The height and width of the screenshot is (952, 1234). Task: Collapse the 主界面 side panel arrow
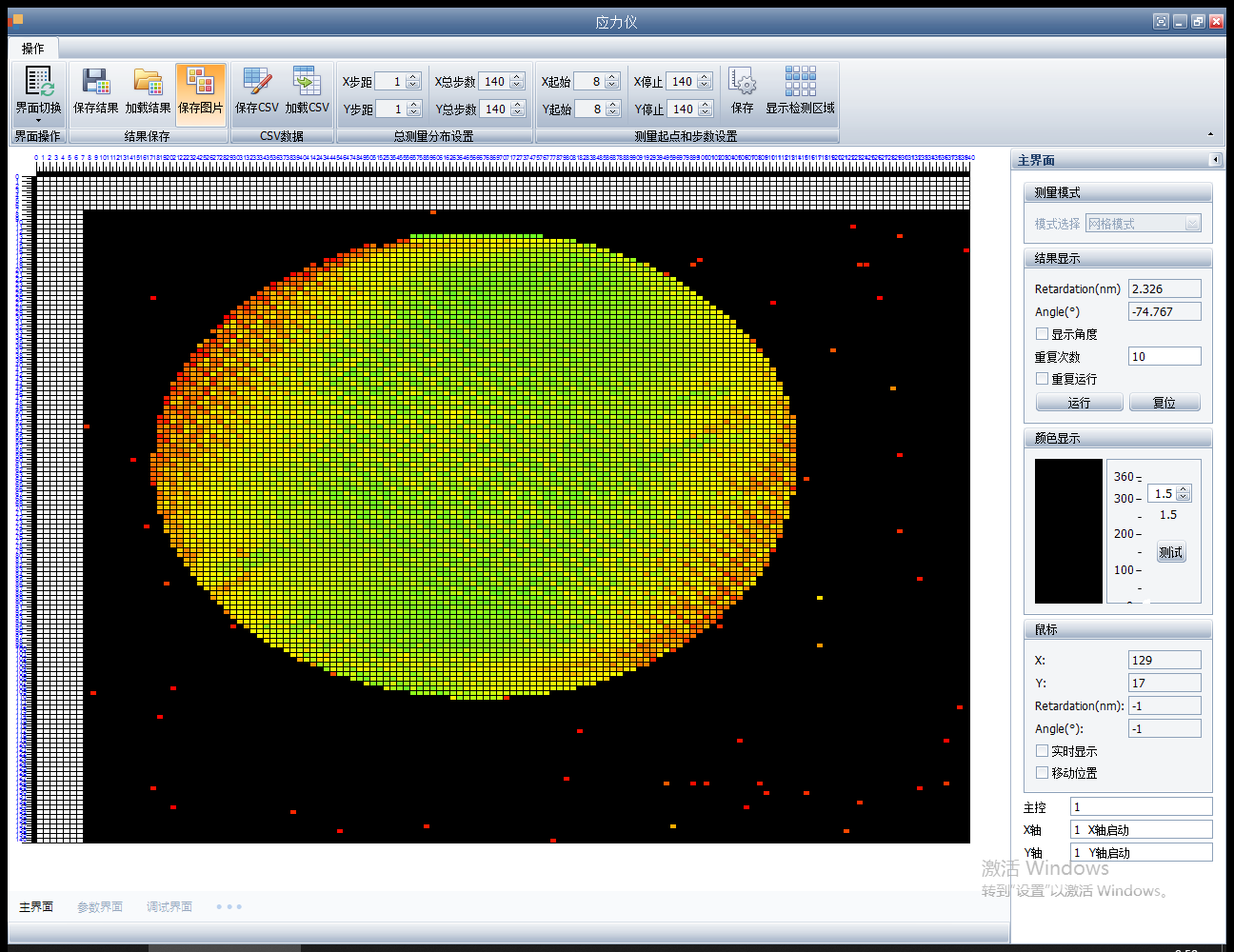pyautogui.click(x=1215, y=160)
